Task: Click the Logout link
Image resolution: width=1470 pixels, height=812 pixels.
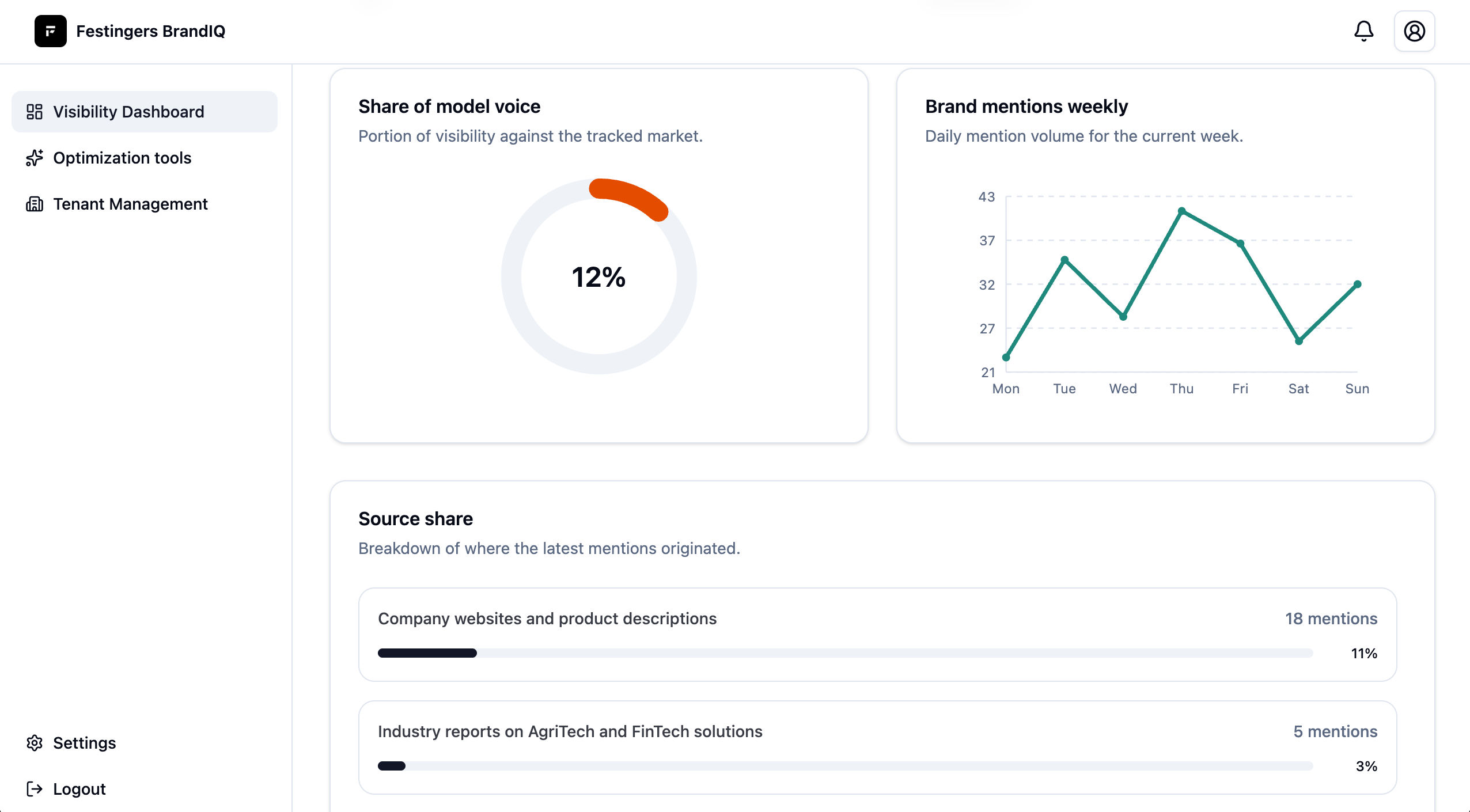Action: pyautogui.click(x=79, y=789)
